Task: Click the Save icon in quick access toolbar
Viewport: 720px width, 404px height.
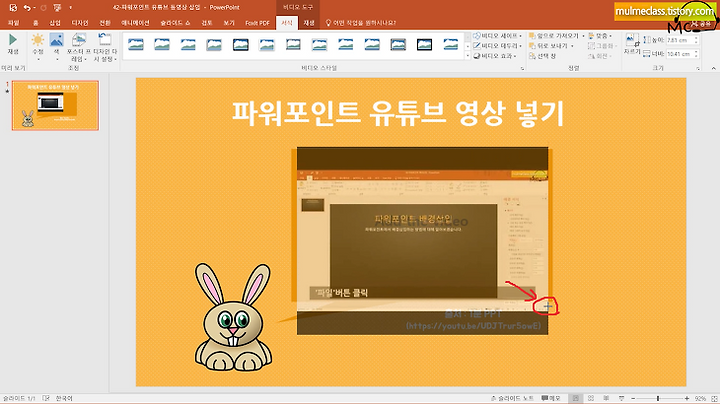Action: pos(13,7)
